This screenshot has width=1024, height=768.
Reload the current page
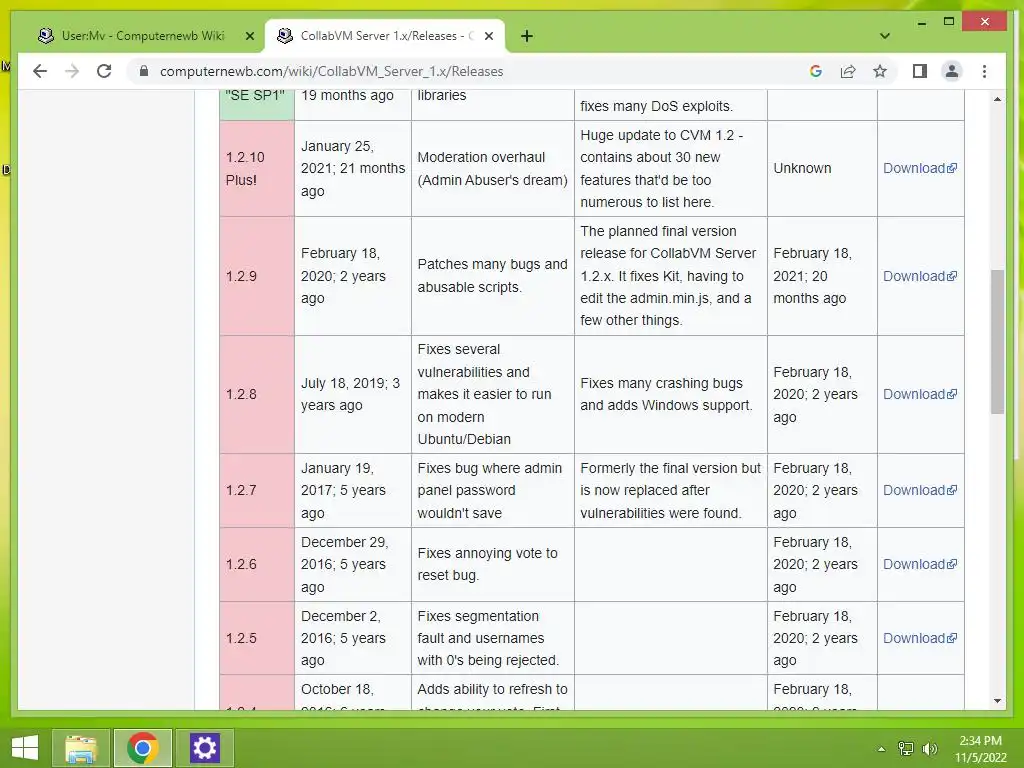pyautogui.click(x=104, y=71)
